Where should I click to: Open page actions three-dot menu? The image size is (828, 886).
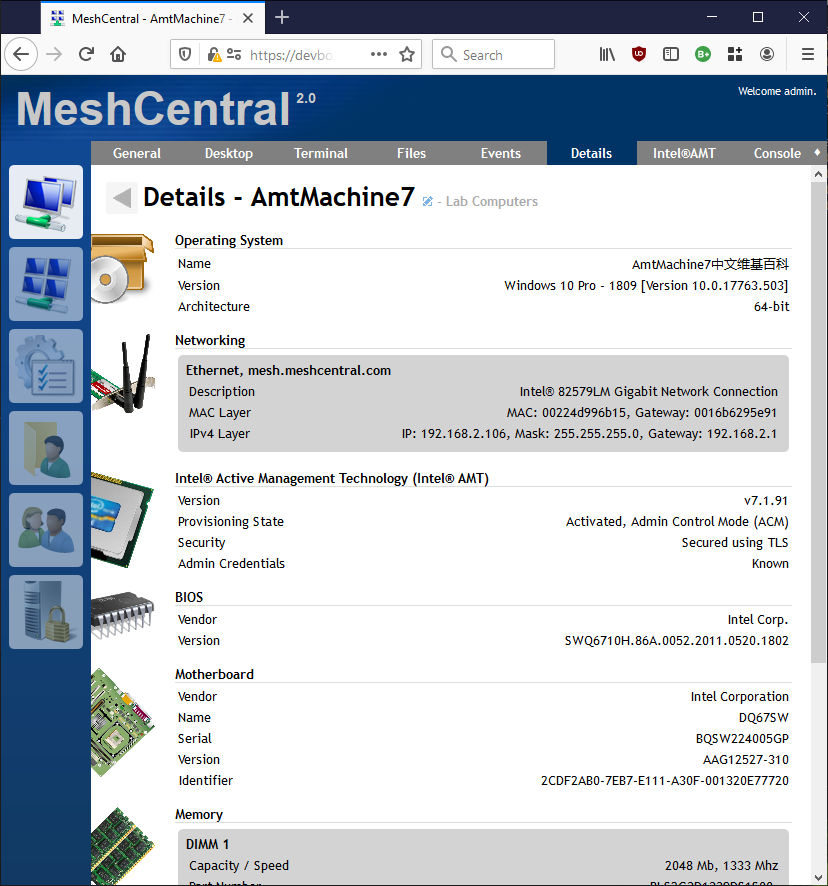pos(379,54)
